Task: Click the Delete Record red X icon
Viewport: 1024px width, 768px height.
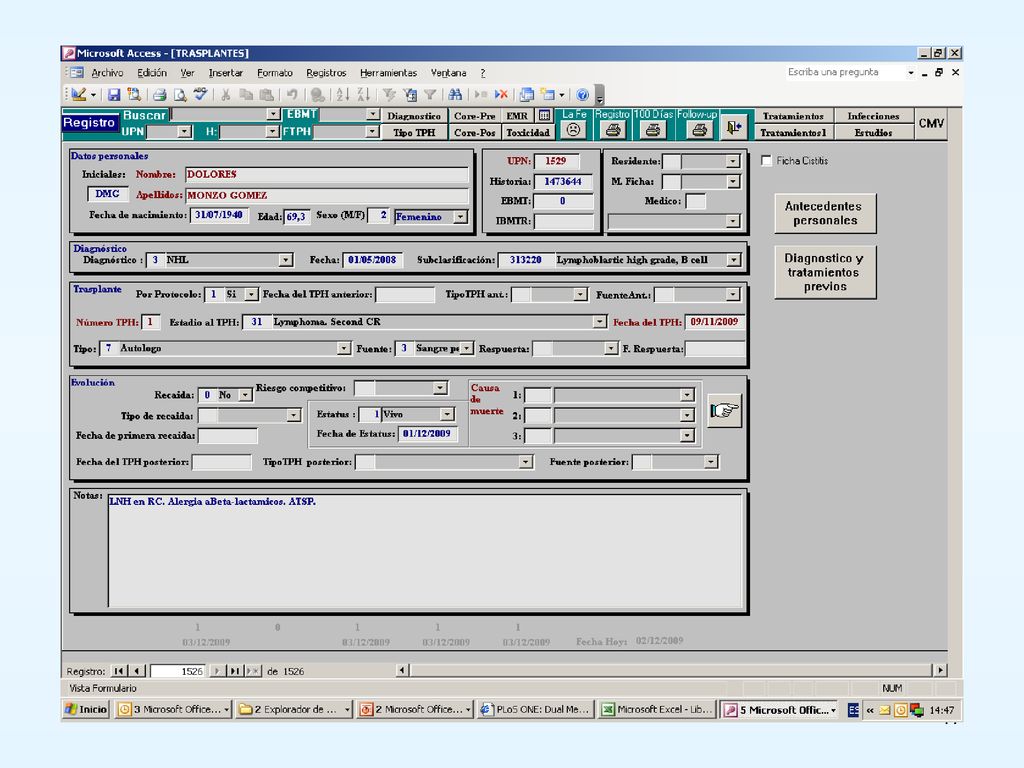Action: click(x=501, y=95)
